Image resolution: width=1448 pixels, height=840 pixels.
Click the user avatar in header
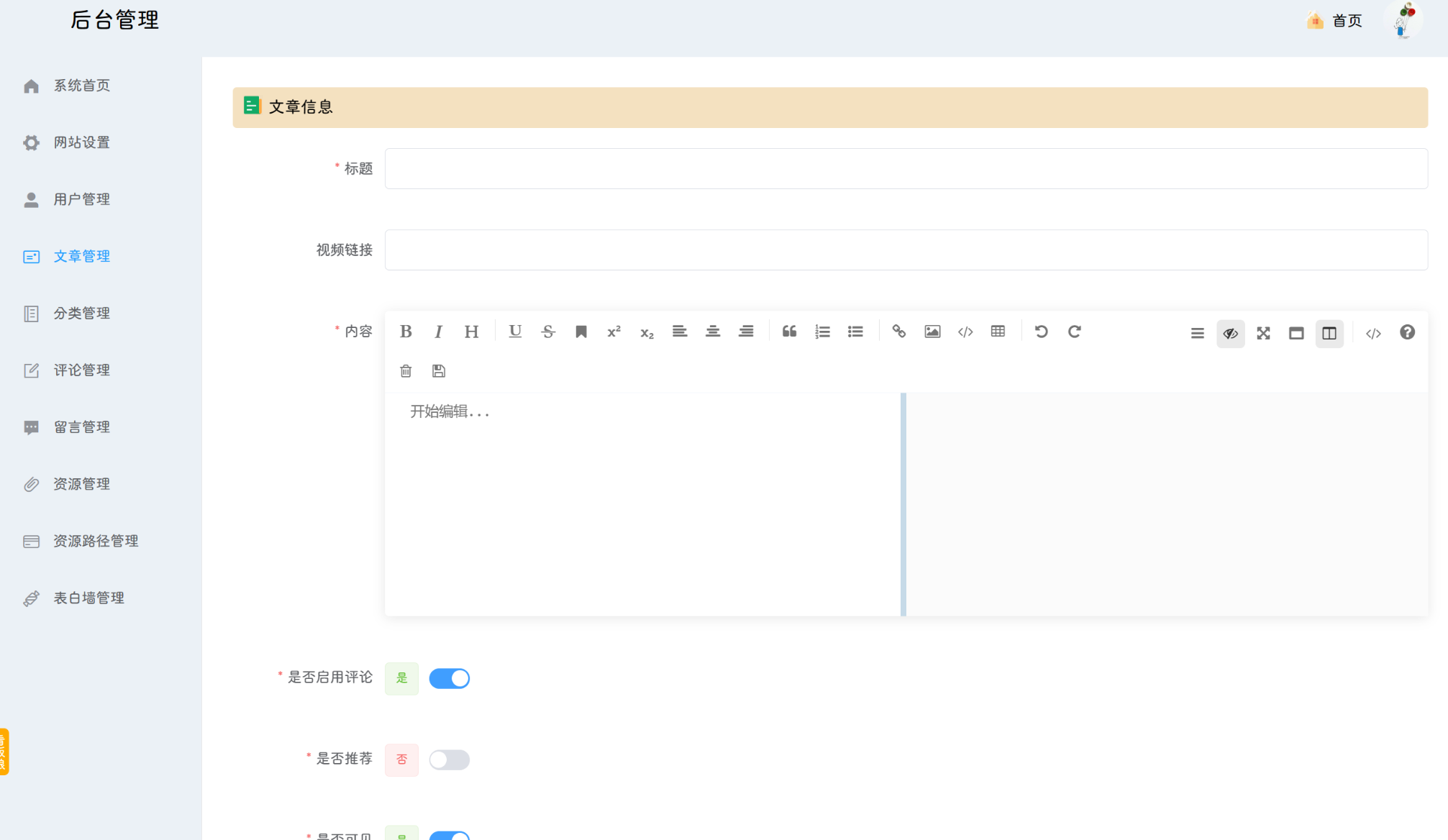coord(1405,20)
